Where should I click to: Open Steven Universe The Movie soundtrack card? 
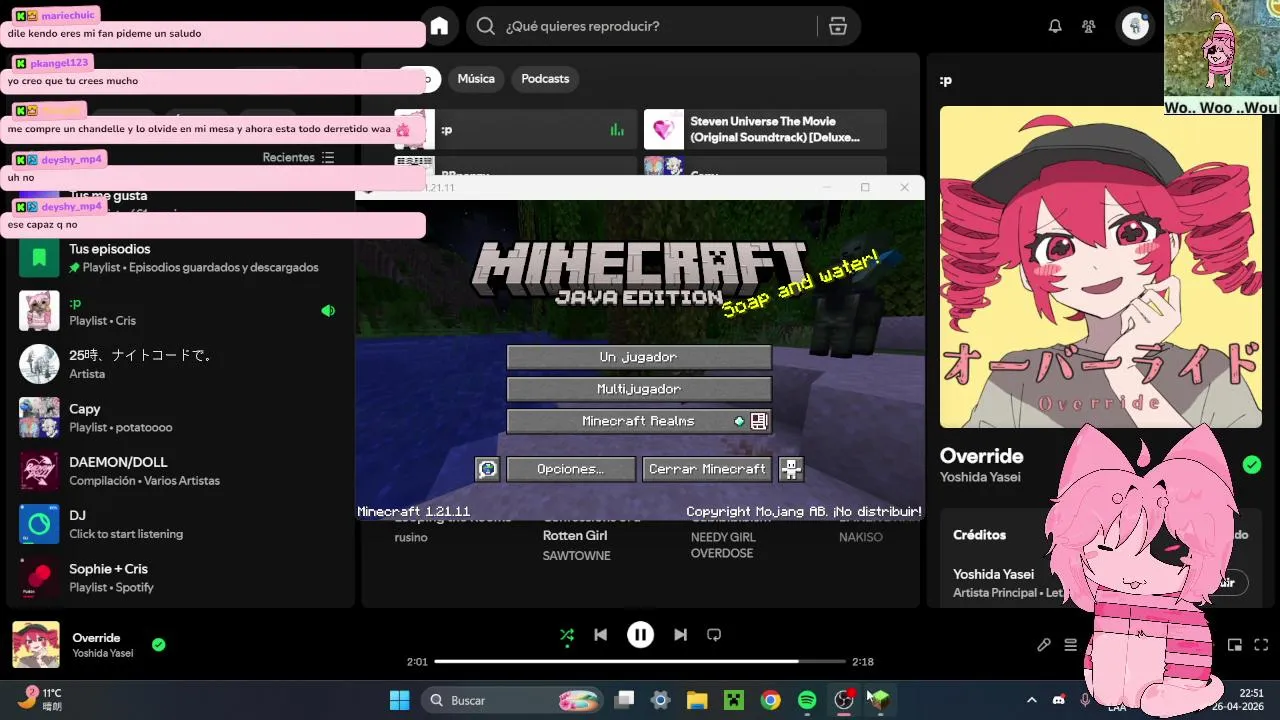click(x=765, y=129)
